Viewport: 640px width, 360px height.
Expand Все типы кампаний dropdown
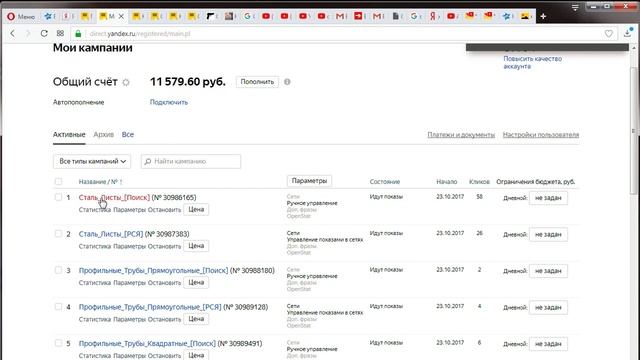92,161
